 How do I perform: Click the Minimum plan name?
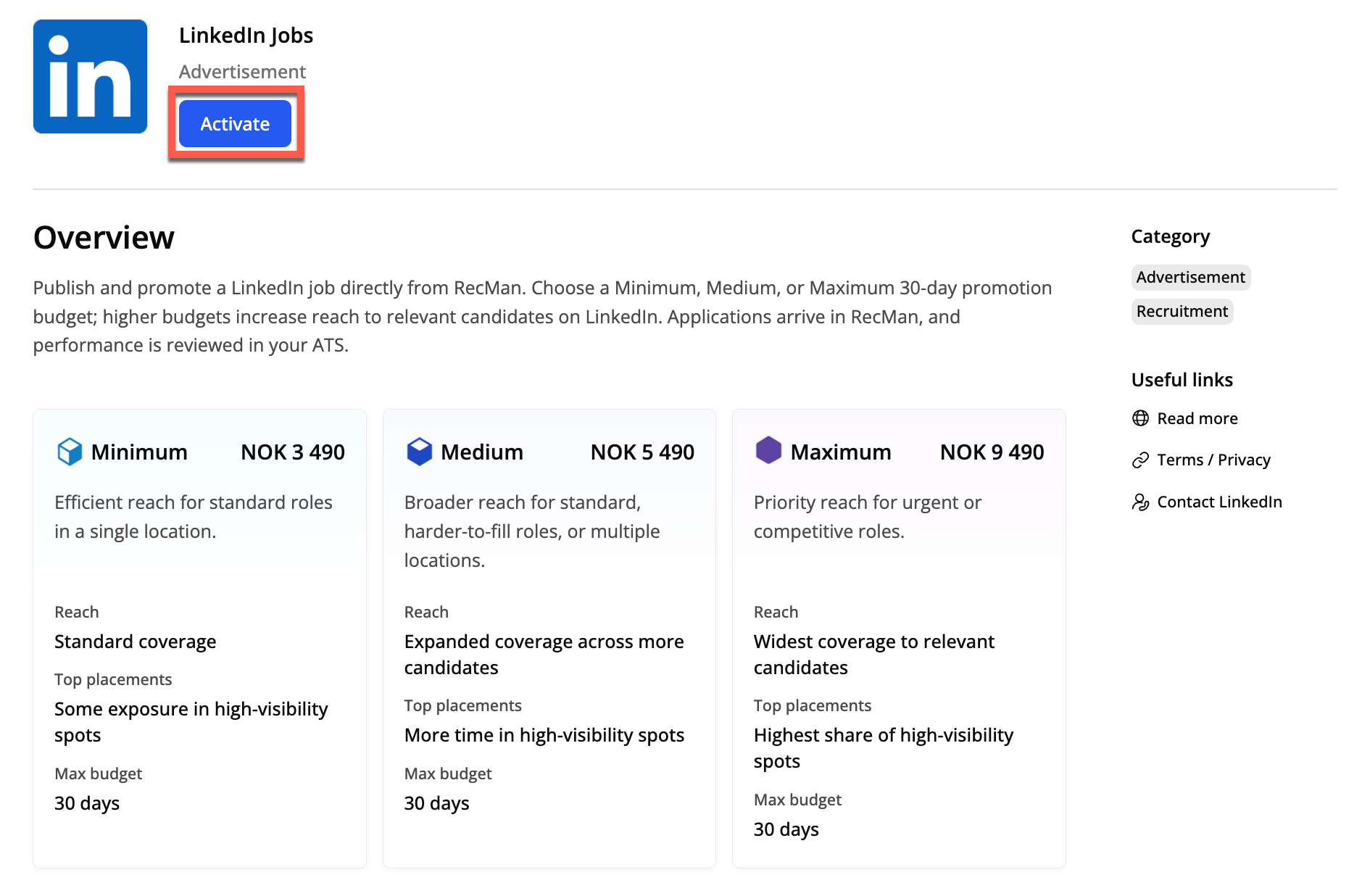[139, 452]
